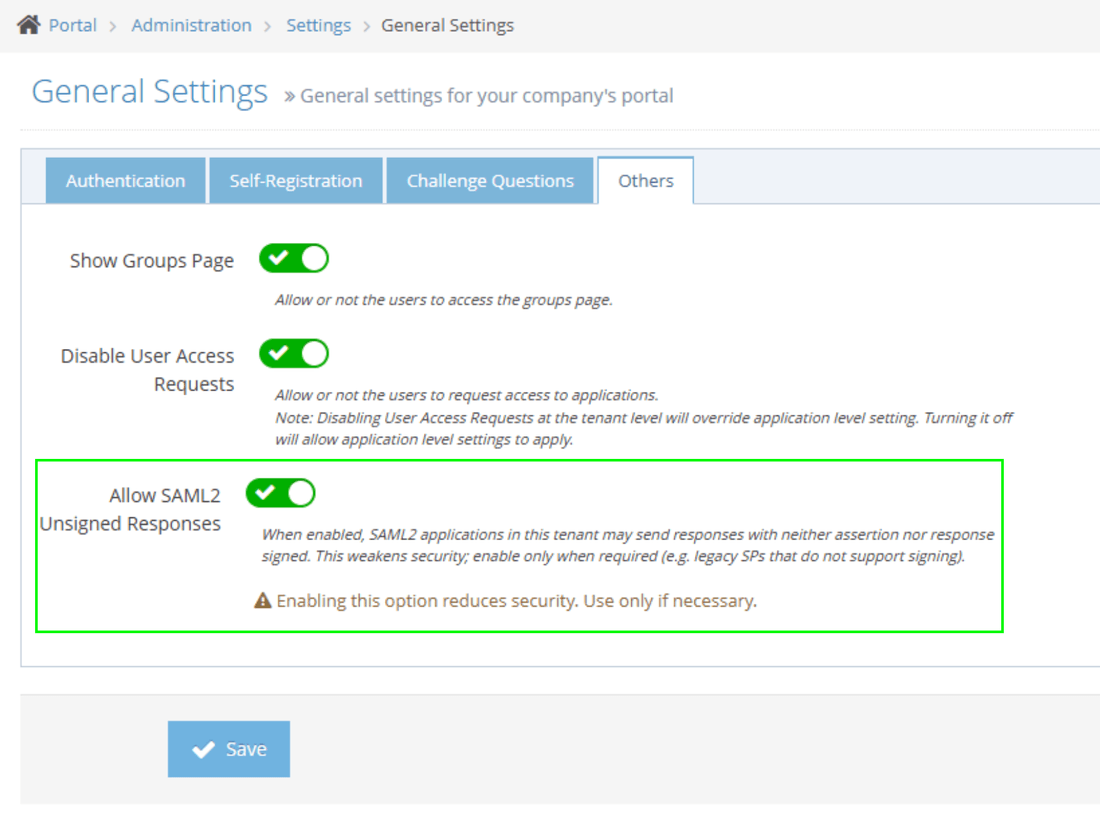Click the 'Enabling this option reduces security' warning text
This screenshot has height=819, width=1100.
click(x=516, y=601)
